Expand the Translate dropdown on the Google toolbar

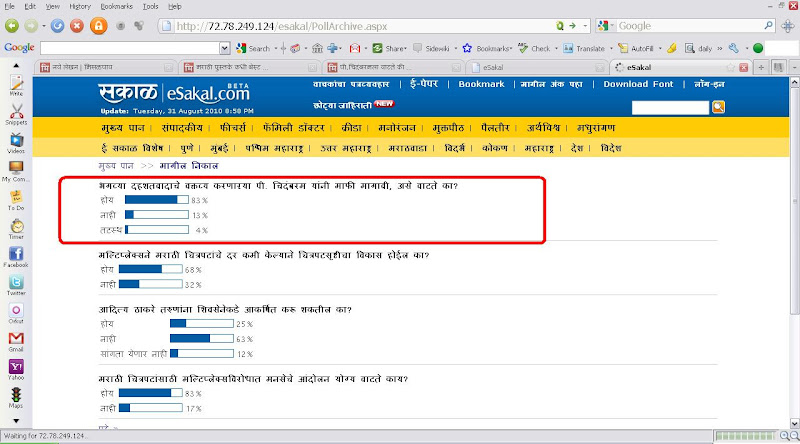click(x=611, y=48)
